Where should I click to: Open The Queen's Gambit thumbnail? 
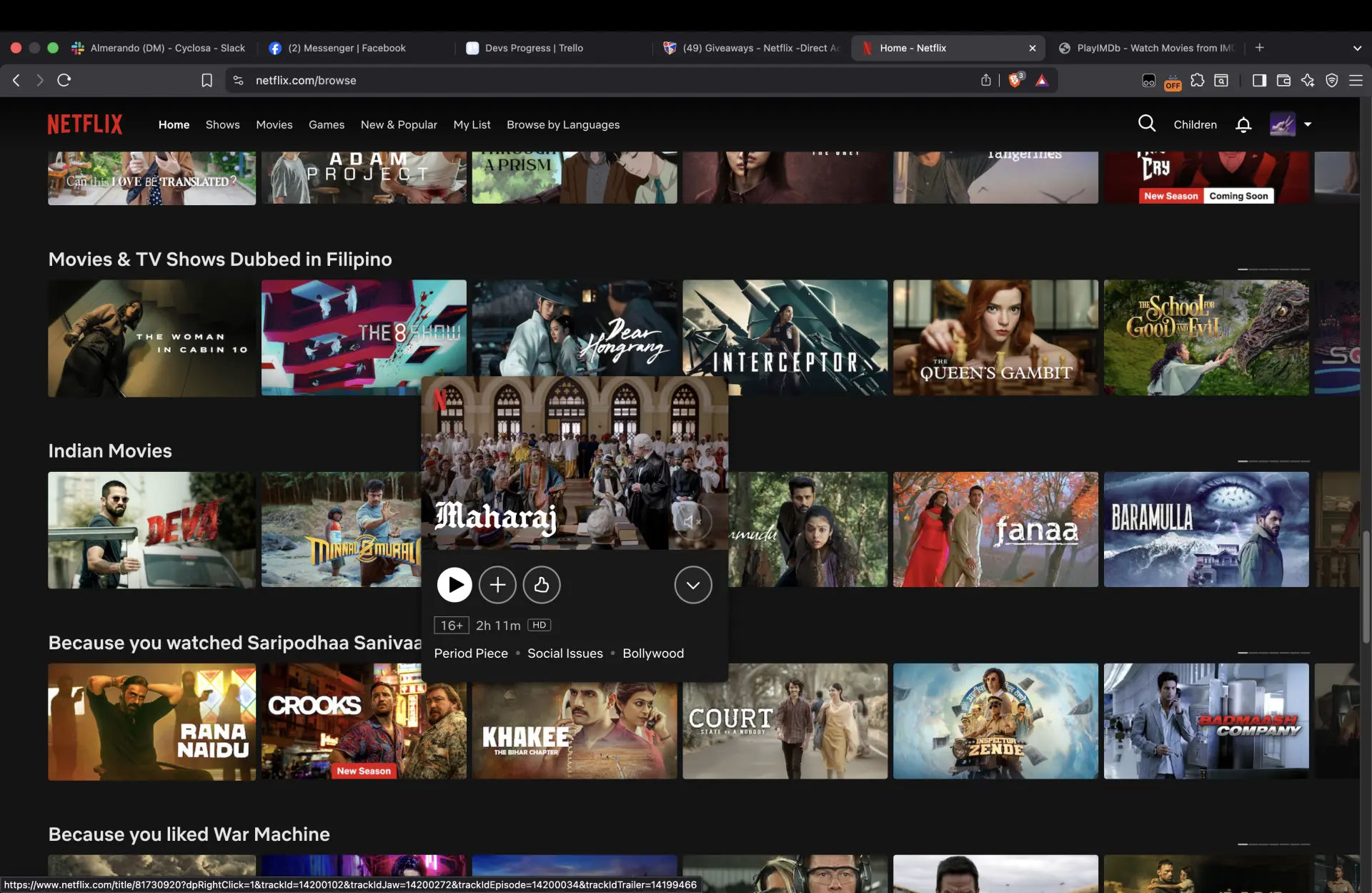[x=995, y=337]
